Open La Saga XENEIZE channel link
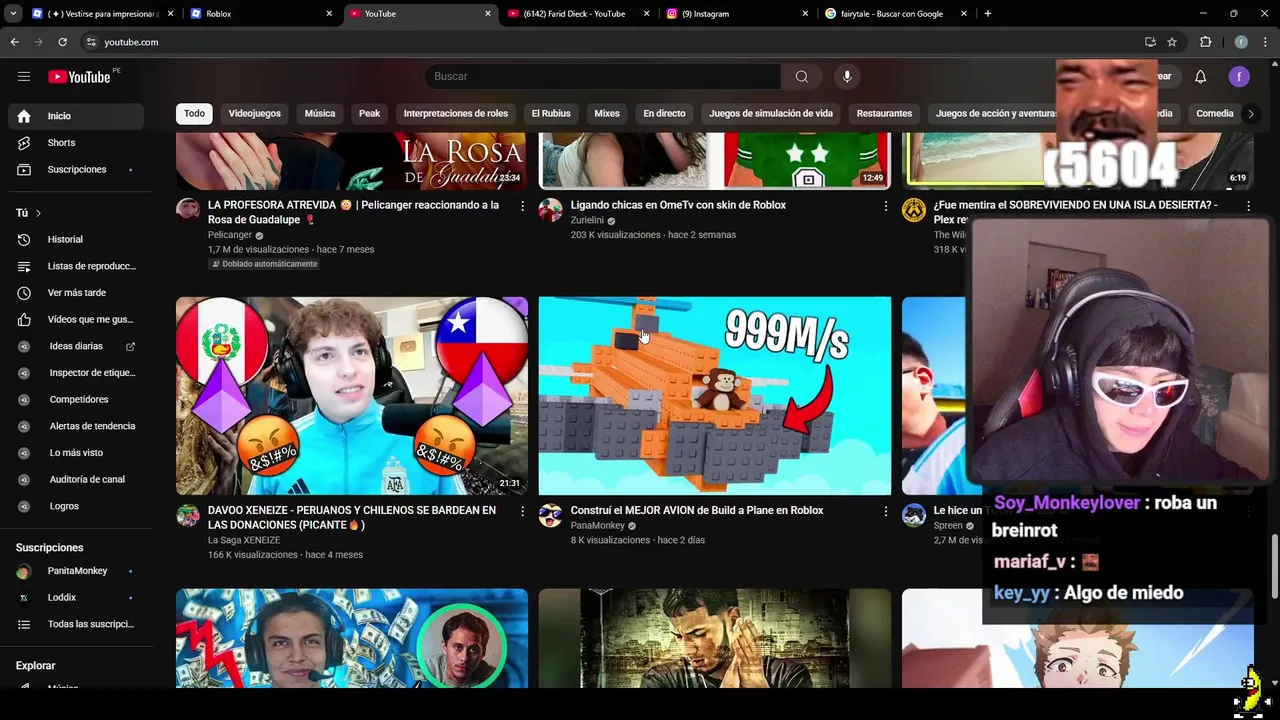 (x=244, y=540)
